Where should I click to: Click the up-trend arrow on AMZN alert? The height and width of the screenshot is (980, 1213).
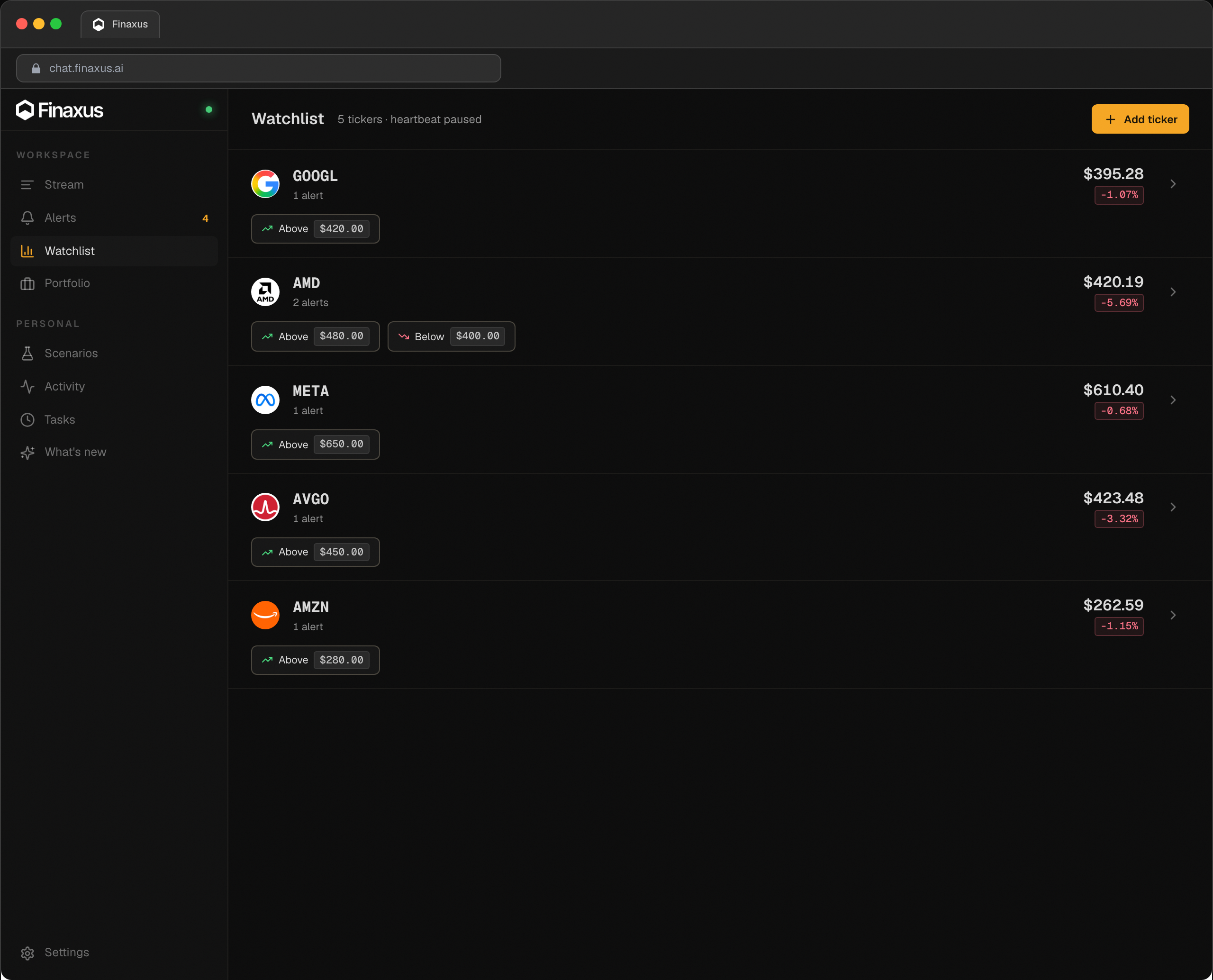268,660
